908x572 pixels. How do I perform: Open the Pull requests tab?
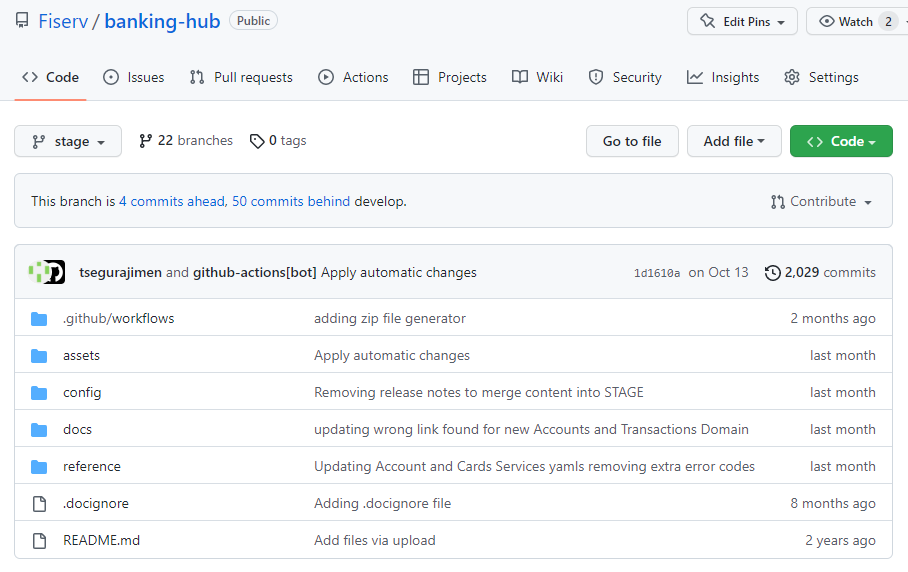click(241, 77)
